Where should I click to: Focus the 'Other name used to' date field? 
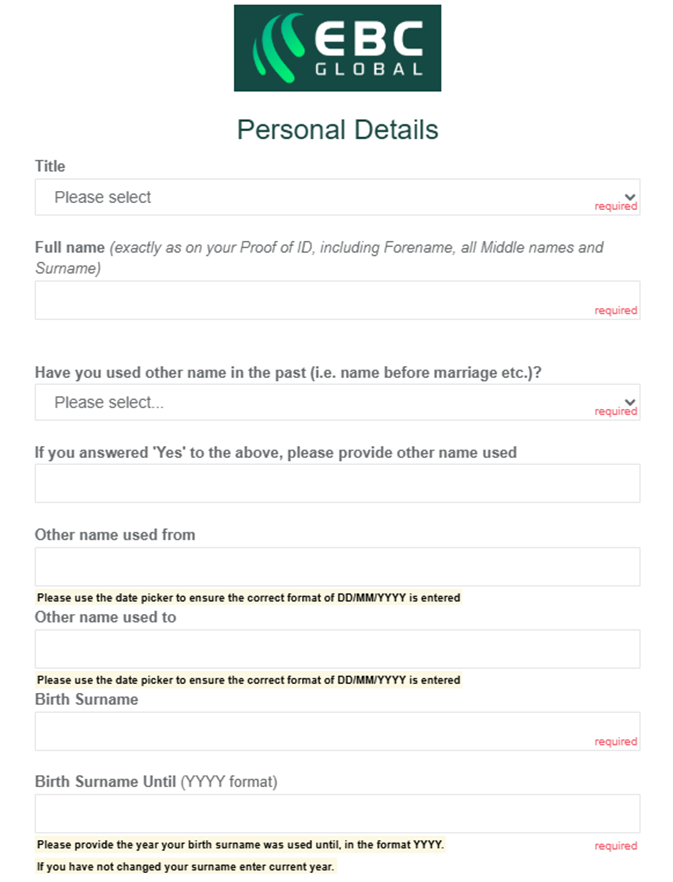(x=337, y=649)
